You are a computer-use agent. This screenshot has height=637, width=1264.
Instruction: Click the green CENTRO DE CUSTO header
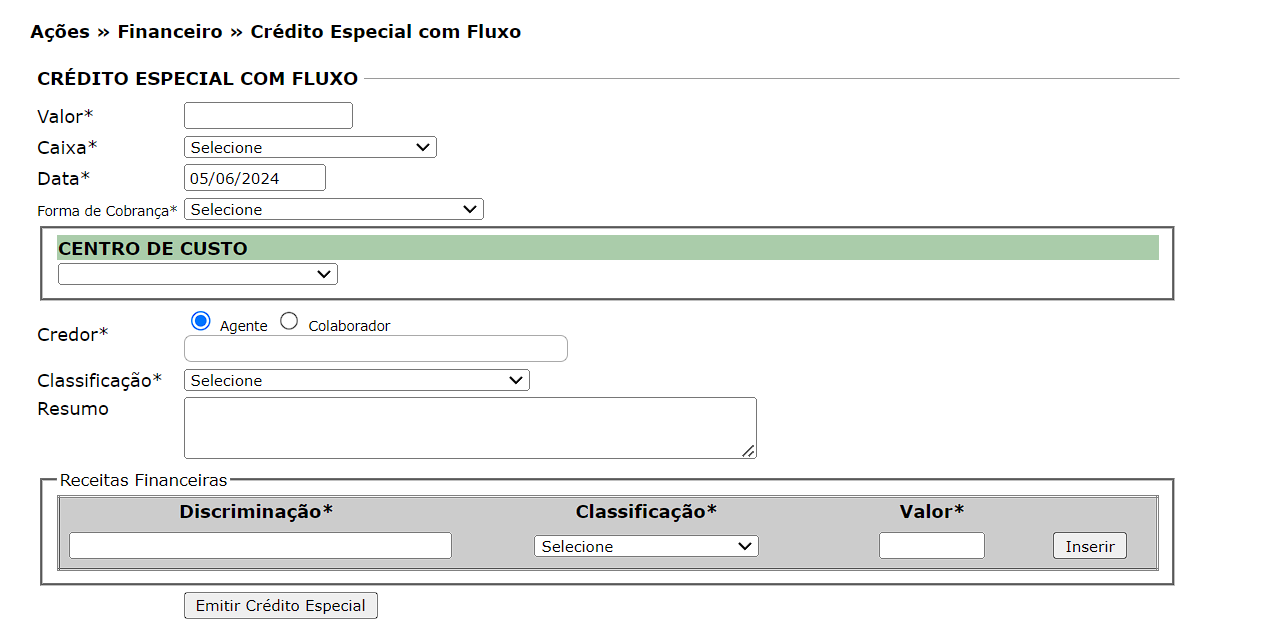pos(607,248)
